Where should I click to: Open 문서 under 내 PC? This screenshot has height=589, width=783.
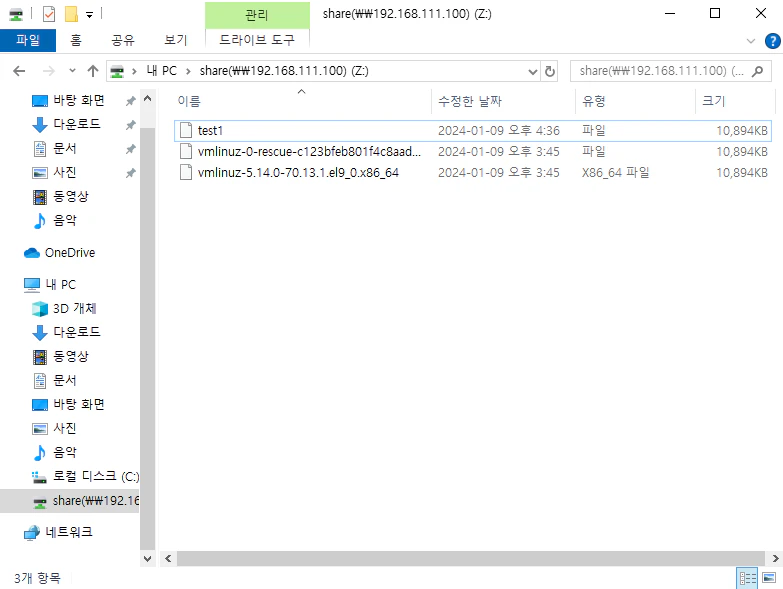point(54,380)
